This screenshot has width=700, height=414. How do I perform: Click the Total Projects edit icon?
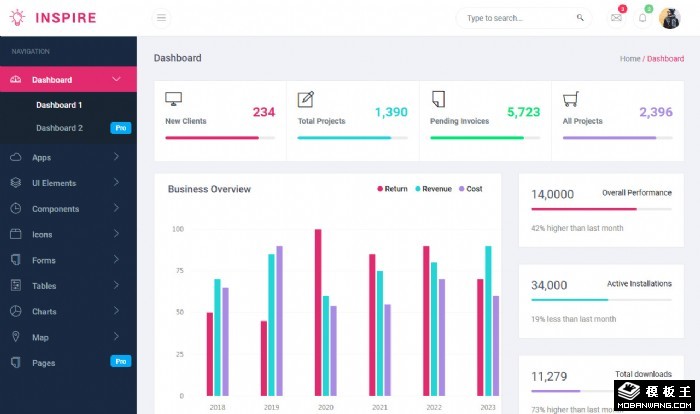click(x=306, y=99)
